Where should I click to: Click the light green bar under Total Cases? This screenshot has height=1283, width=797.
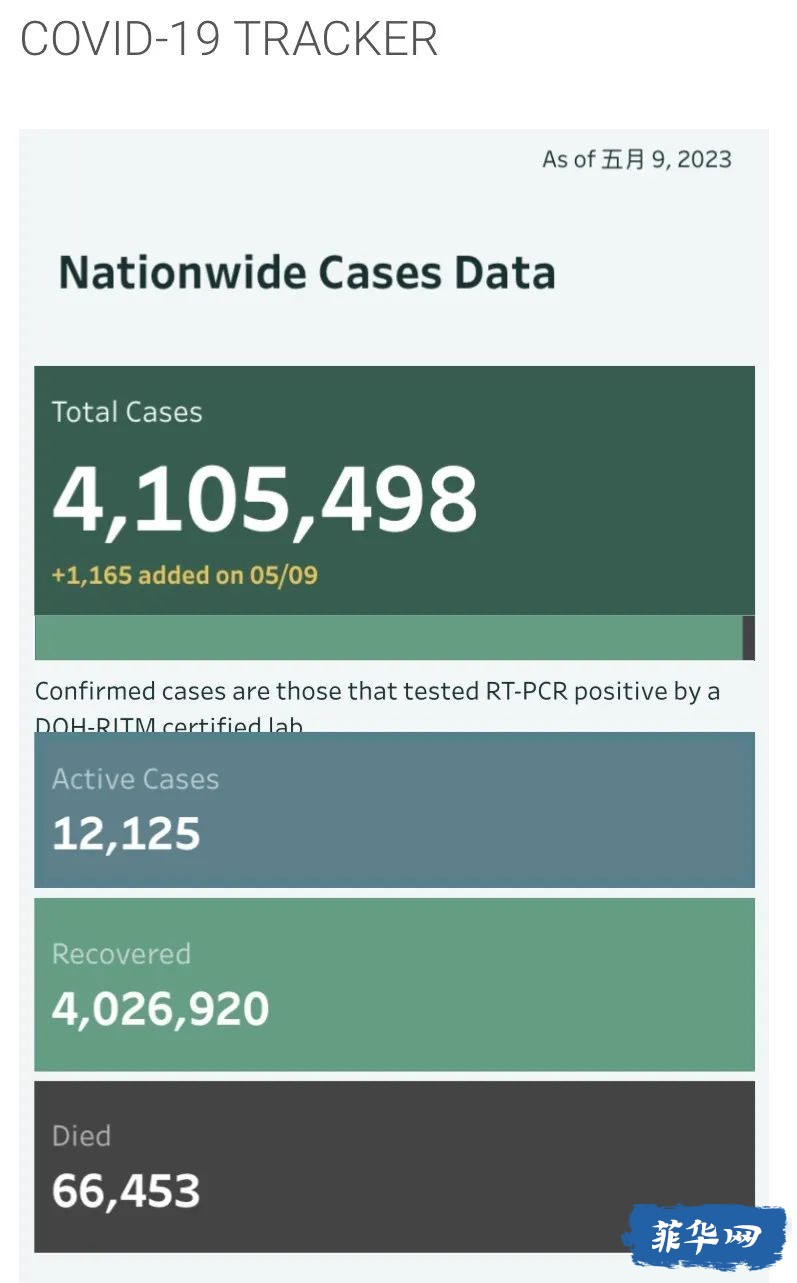(388, 637)
